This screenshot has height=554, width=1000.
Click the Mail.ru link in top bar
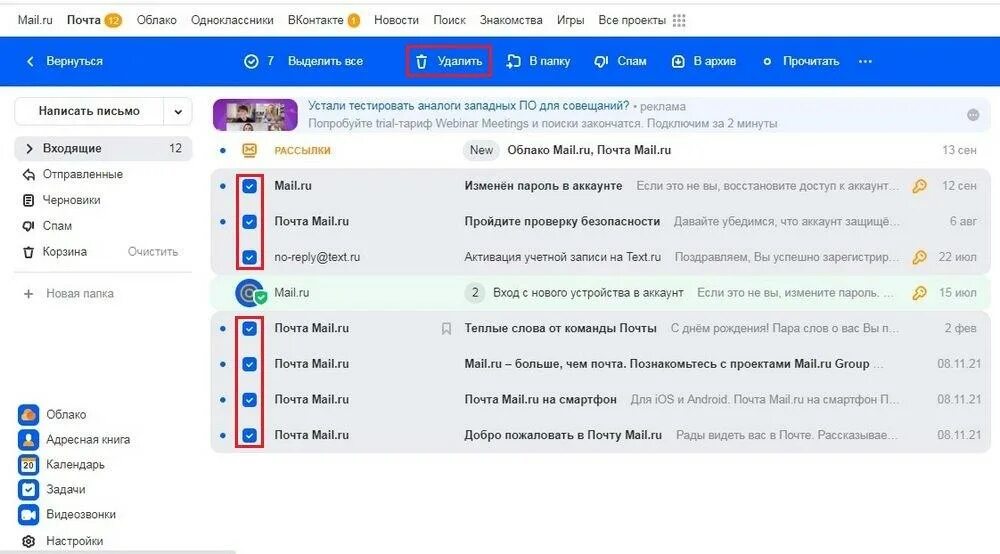click(x=35, y=20)
